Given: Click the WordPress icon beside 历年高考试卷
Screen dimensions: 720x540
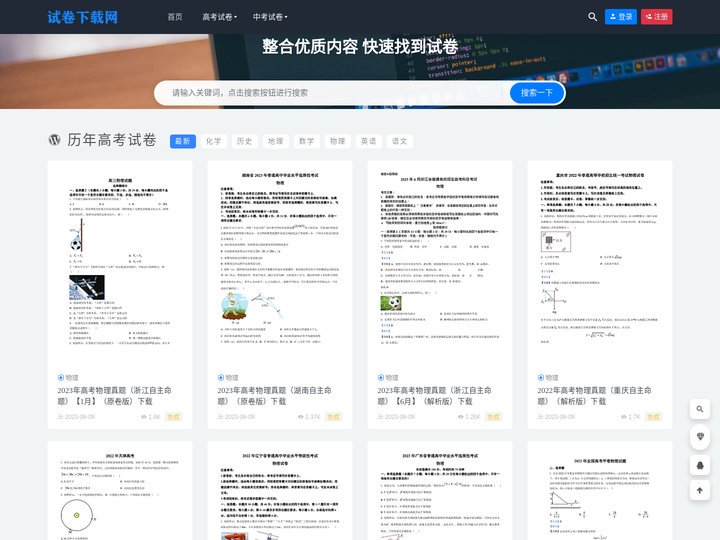Looking at the screenshot, I should click(55, 140).
